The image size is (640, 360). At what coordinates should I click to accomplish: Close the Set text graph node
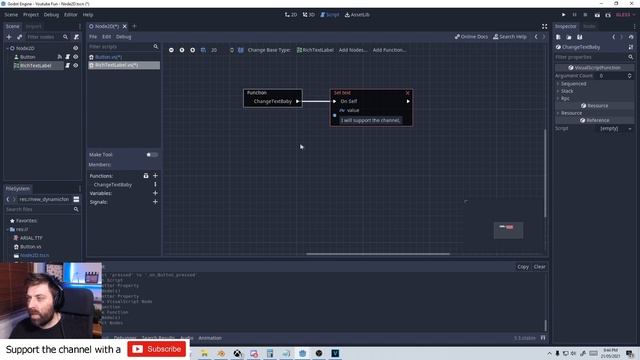pos(407,93)
